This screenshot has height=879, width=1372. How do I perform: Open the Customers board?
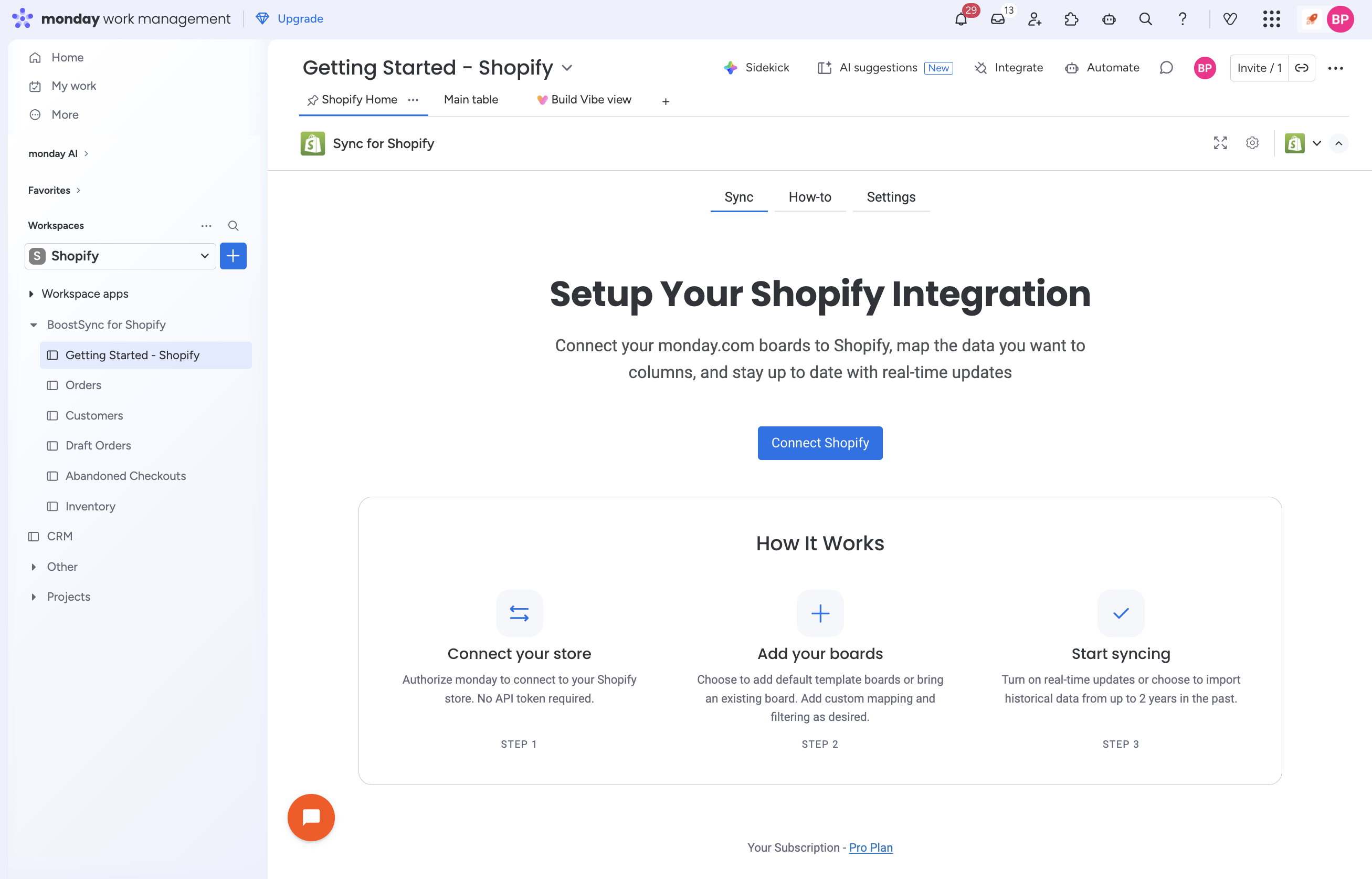click(94, 415)
